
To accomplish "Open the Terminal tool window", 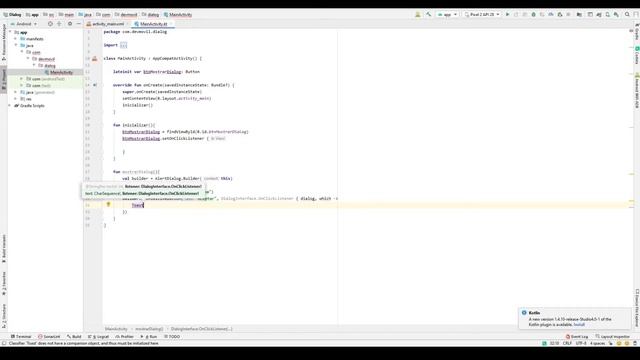I will click(21, 337).
